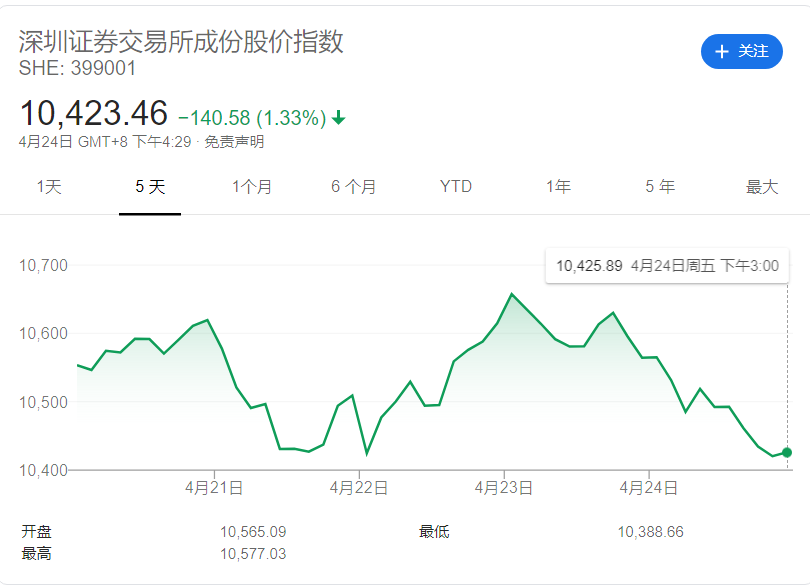The image size is (810, 585).
Task: Click the current price 10,423.46
Action: point(93,112)
